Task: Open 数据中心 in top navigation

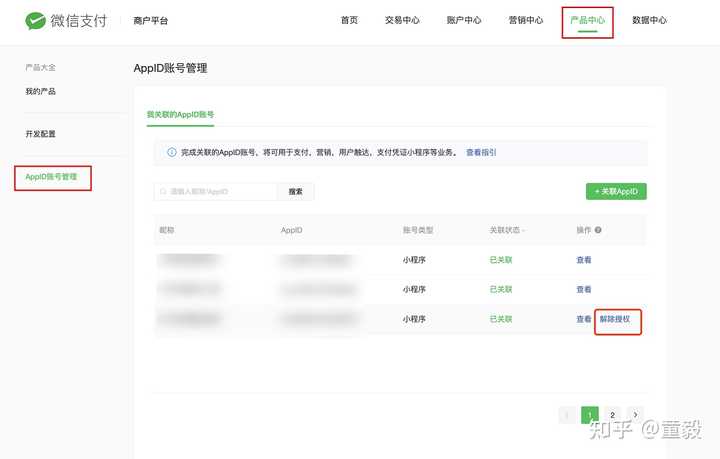Action: coord(649,20)
